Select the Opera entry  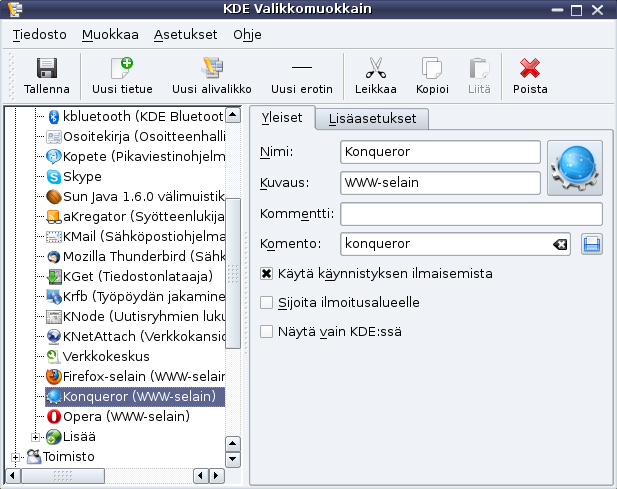(x=118, y=417)
